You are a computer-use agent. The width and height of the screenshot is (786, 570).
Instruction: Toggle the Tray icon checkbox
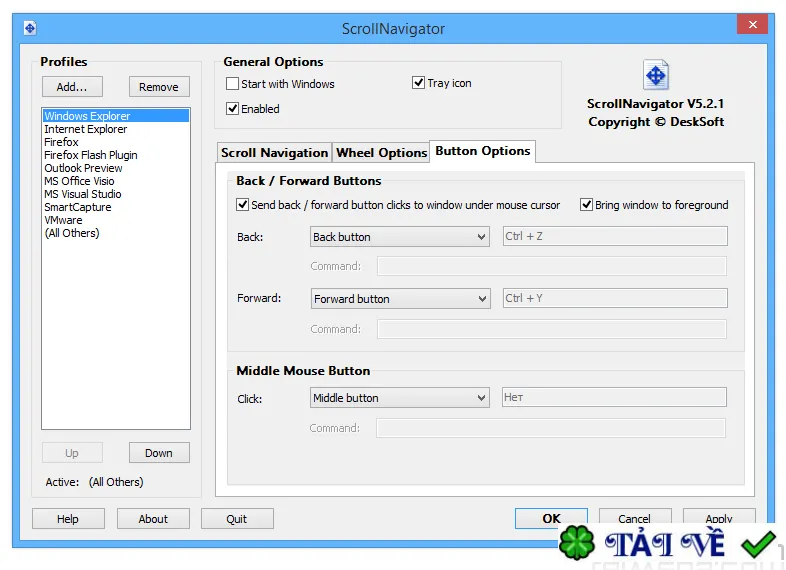tap(418, 83)
